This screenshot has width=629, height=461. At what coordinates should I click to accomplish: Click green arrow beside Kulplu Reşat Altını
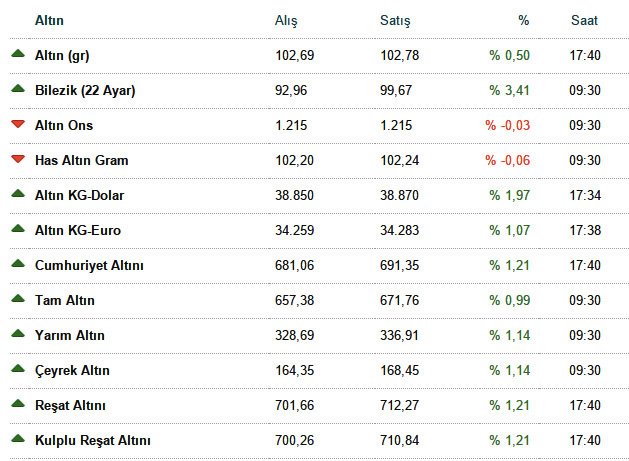(17, 439)
